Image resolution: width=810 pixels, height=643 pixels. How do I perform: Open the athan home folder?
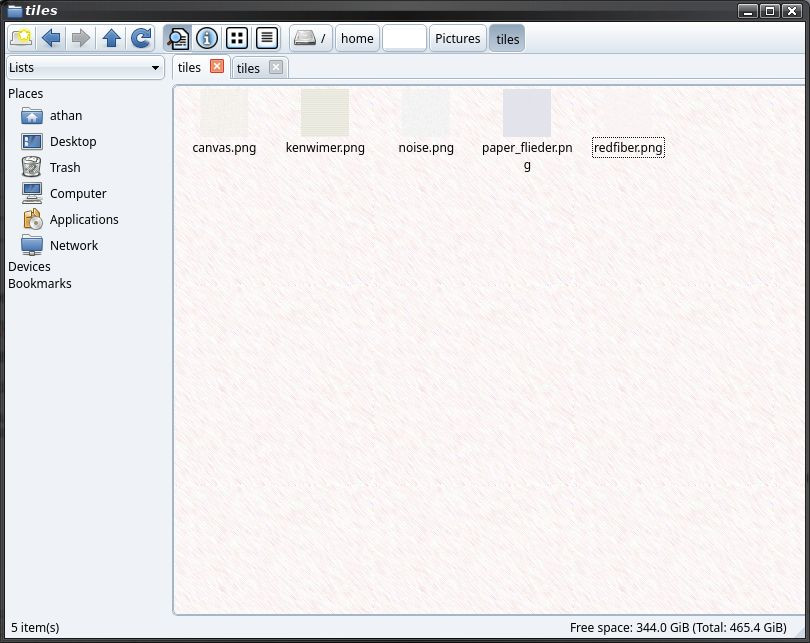coord(52,116)
